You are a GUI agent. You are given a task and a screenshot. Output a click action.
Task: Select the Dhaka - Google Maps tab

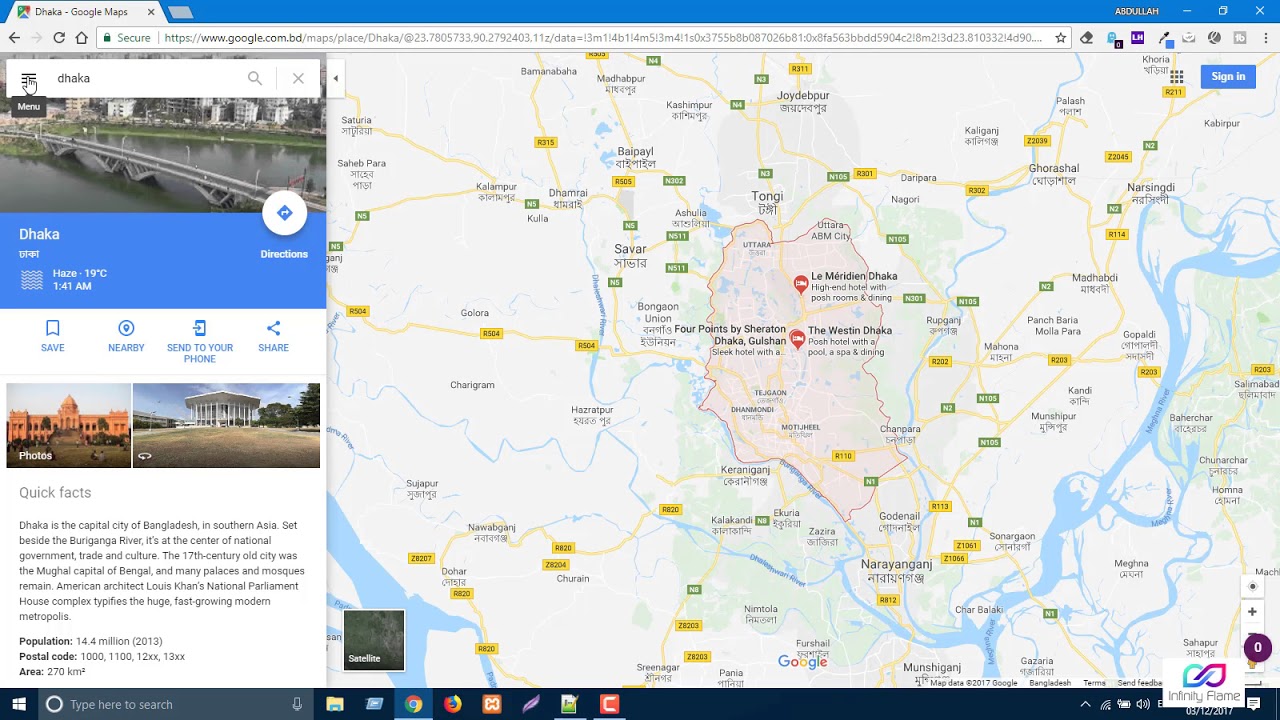(86, 12)
